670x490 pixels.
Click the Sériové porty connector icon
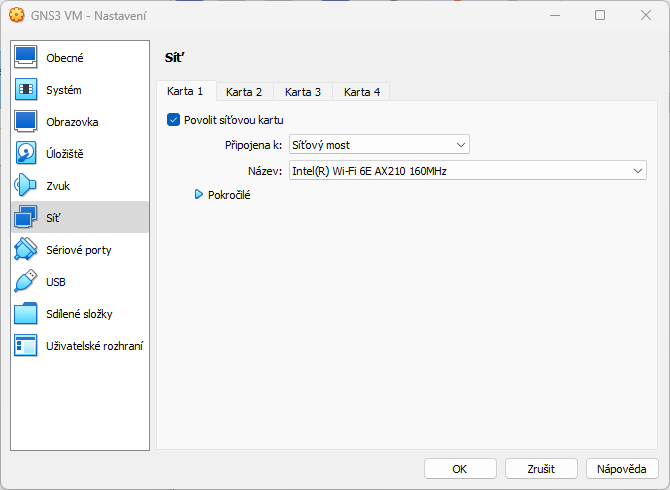pyautogui.click(x=26, y=249)
